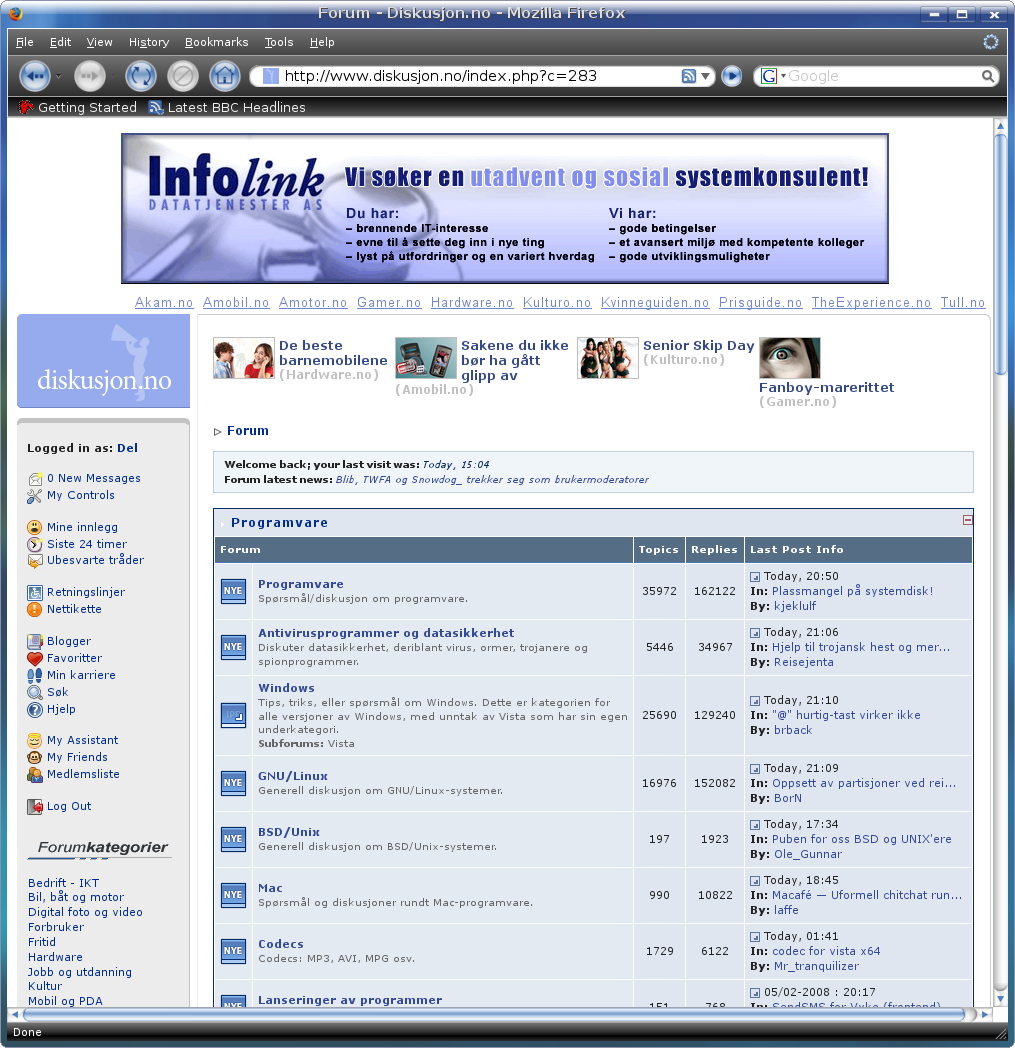Click the My Friends monkey icon

(35, 757)
